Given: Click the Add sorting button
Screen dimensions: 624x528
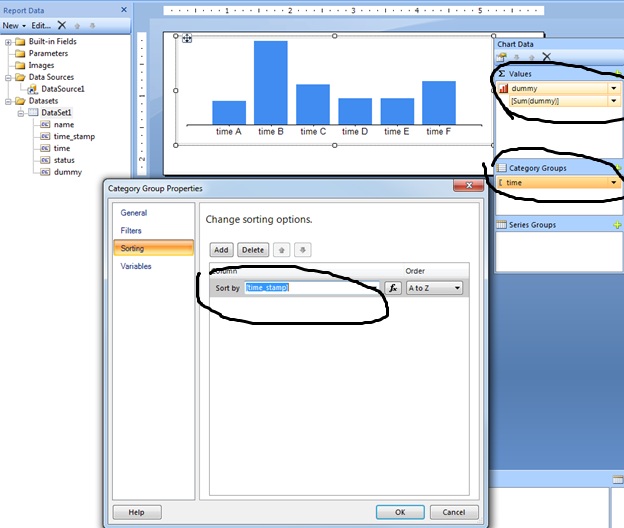Looking at the screenshot, I should (221, 250).
